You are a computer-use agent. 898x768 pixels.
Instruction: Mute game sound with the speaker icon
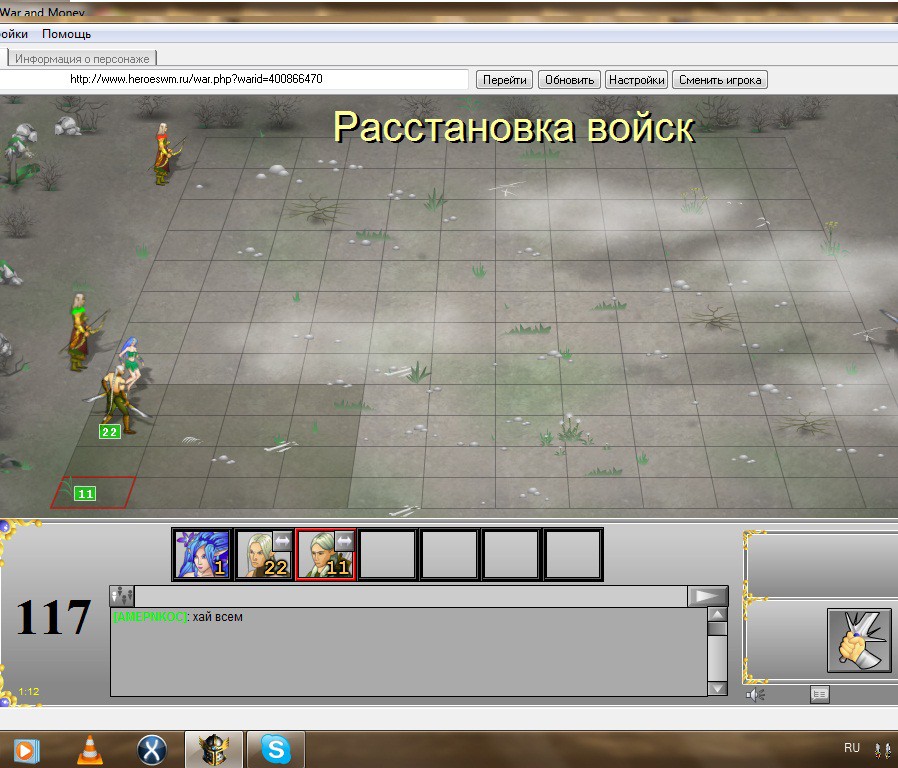(x=755, y=695)
